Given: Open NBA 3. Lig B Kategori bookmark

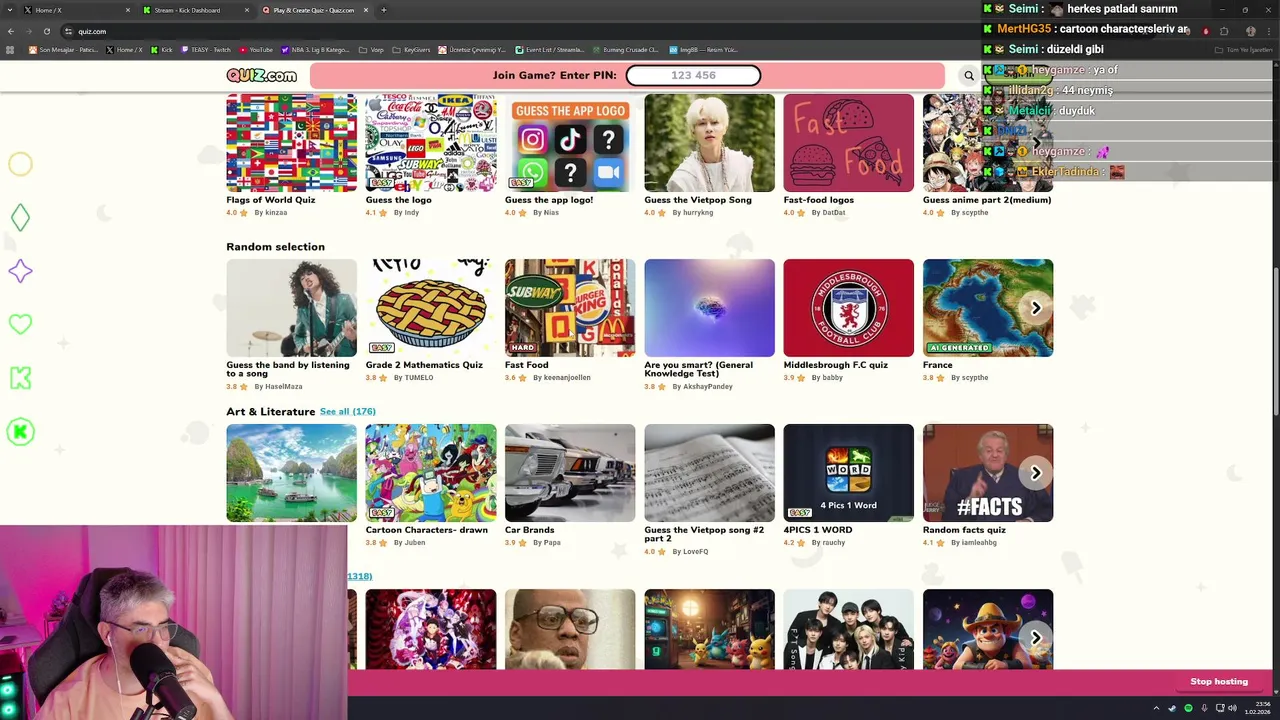Looking at the screenshot, I should (315, 49).
